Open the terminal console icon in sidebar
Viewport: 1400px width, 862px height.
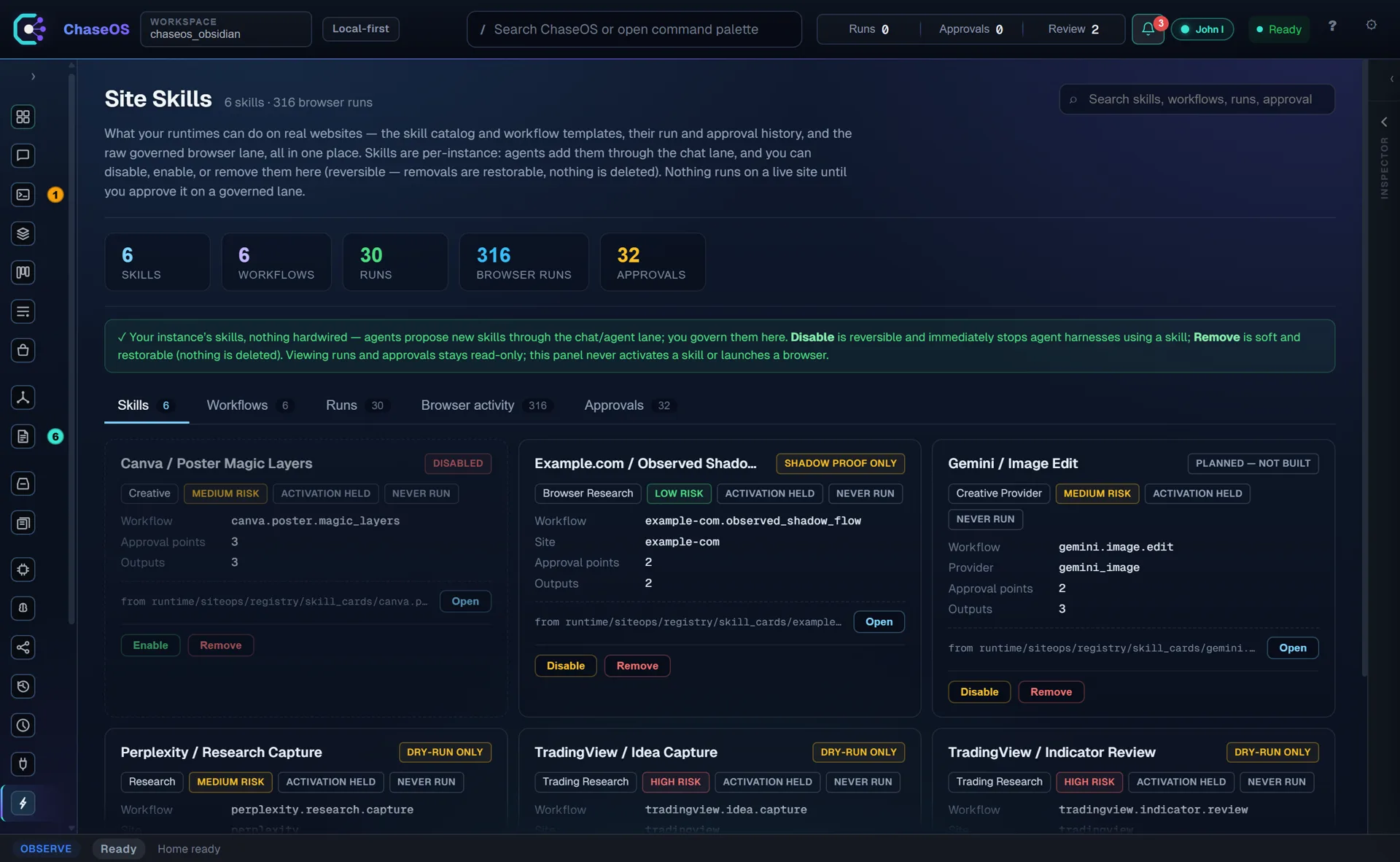point(23,195)
